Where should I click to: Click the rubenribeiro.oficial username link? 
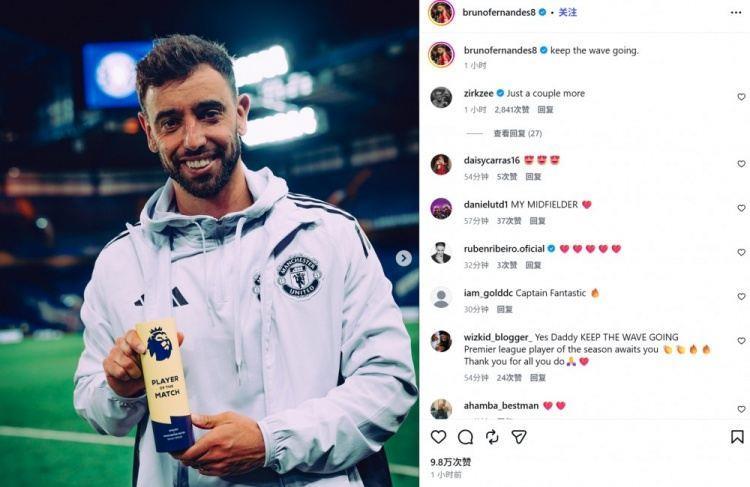504,249
